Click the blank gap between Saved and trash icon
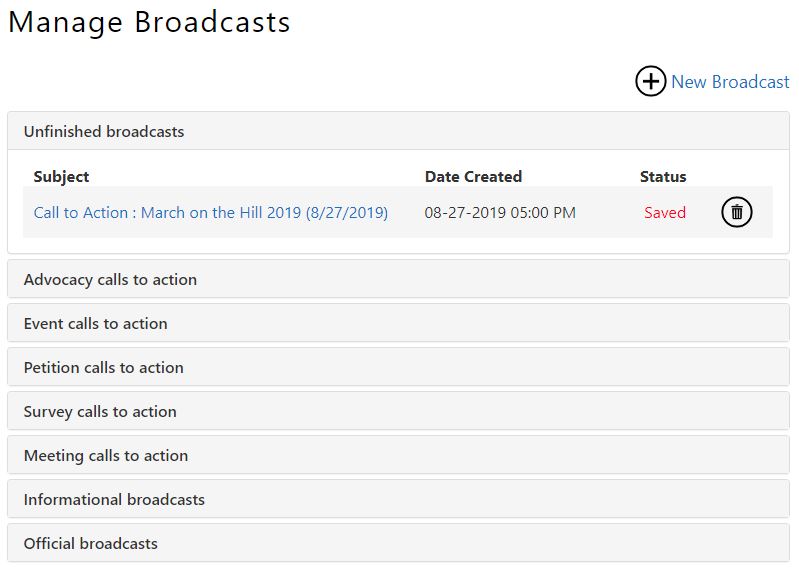Viewport: 799px width, 575px height. tap(703, 212)
